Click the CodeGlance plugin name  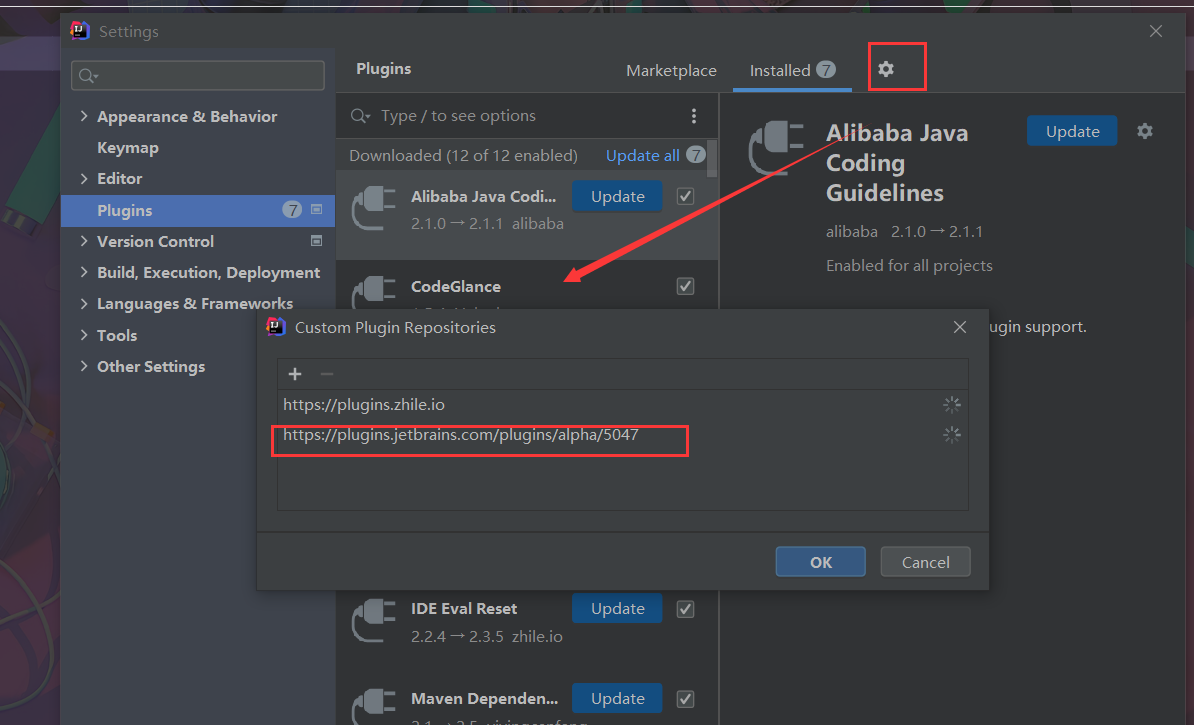(x=456, y=286)
